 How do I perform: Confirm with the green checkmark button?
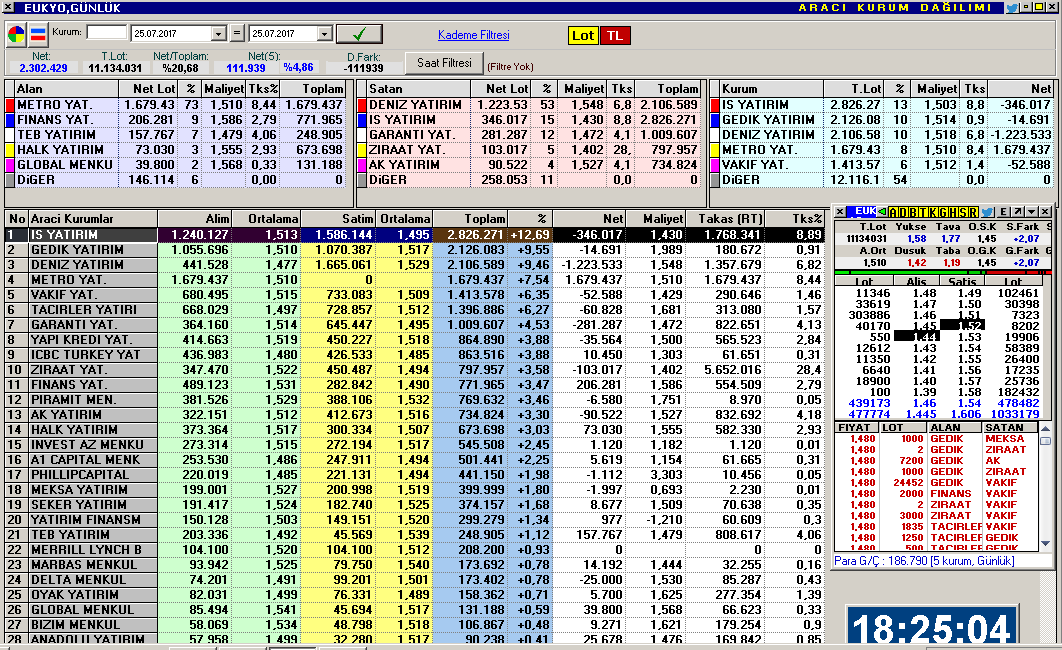[359, 34]
